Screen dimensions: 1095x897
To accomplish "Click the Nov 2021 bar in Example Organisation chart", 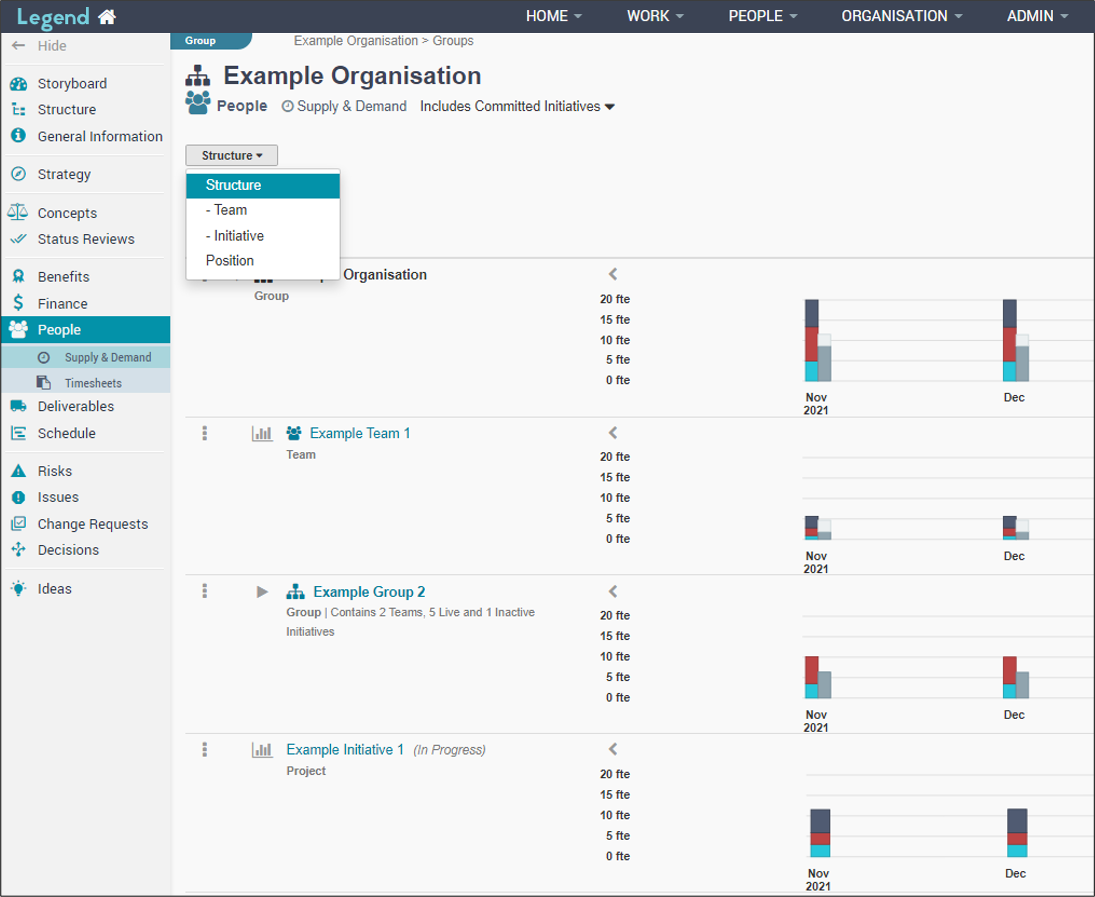I will (x=812, y=340).
